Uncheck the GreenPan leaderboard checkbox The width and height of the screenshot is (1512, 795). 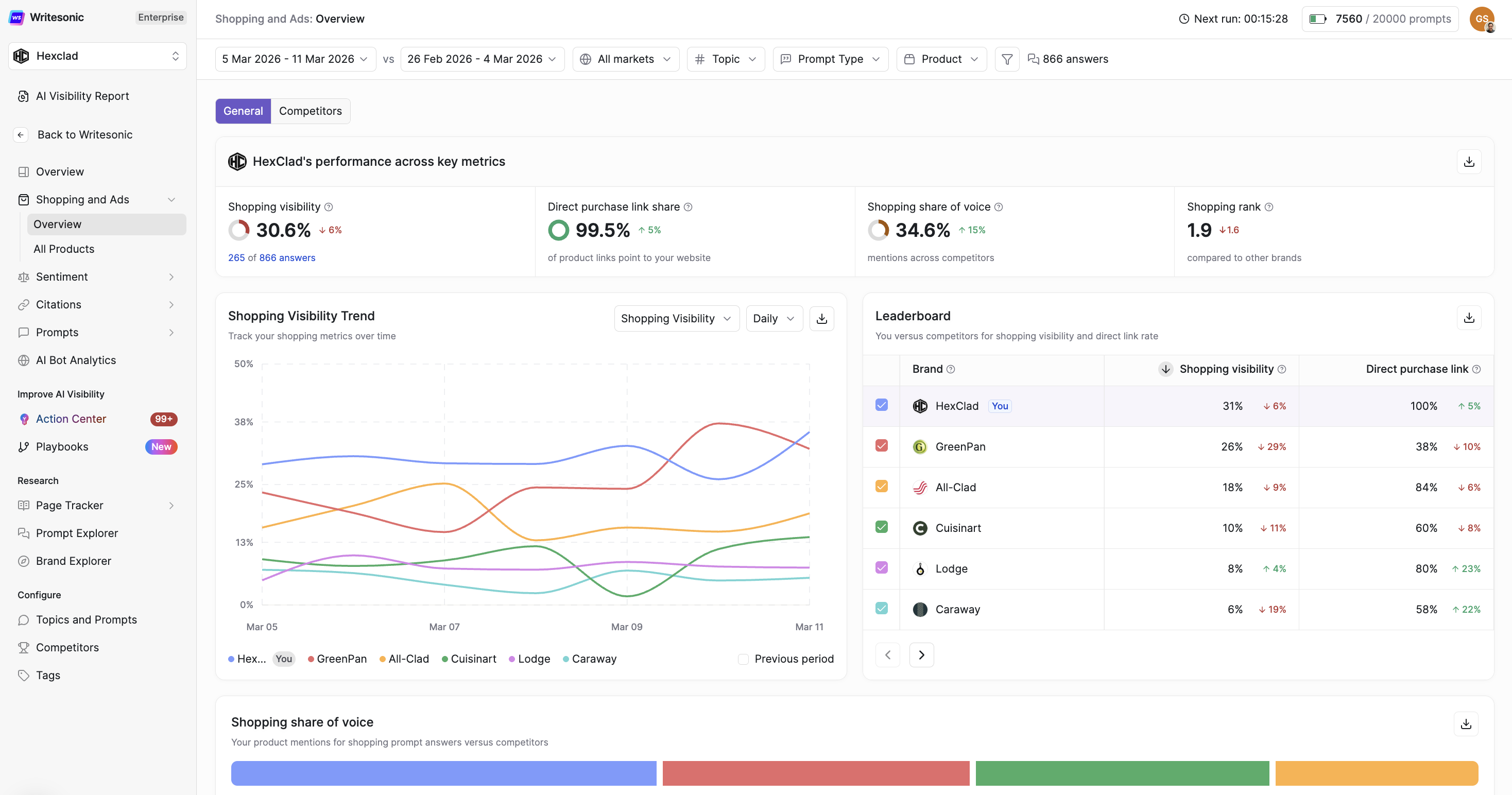881,446
